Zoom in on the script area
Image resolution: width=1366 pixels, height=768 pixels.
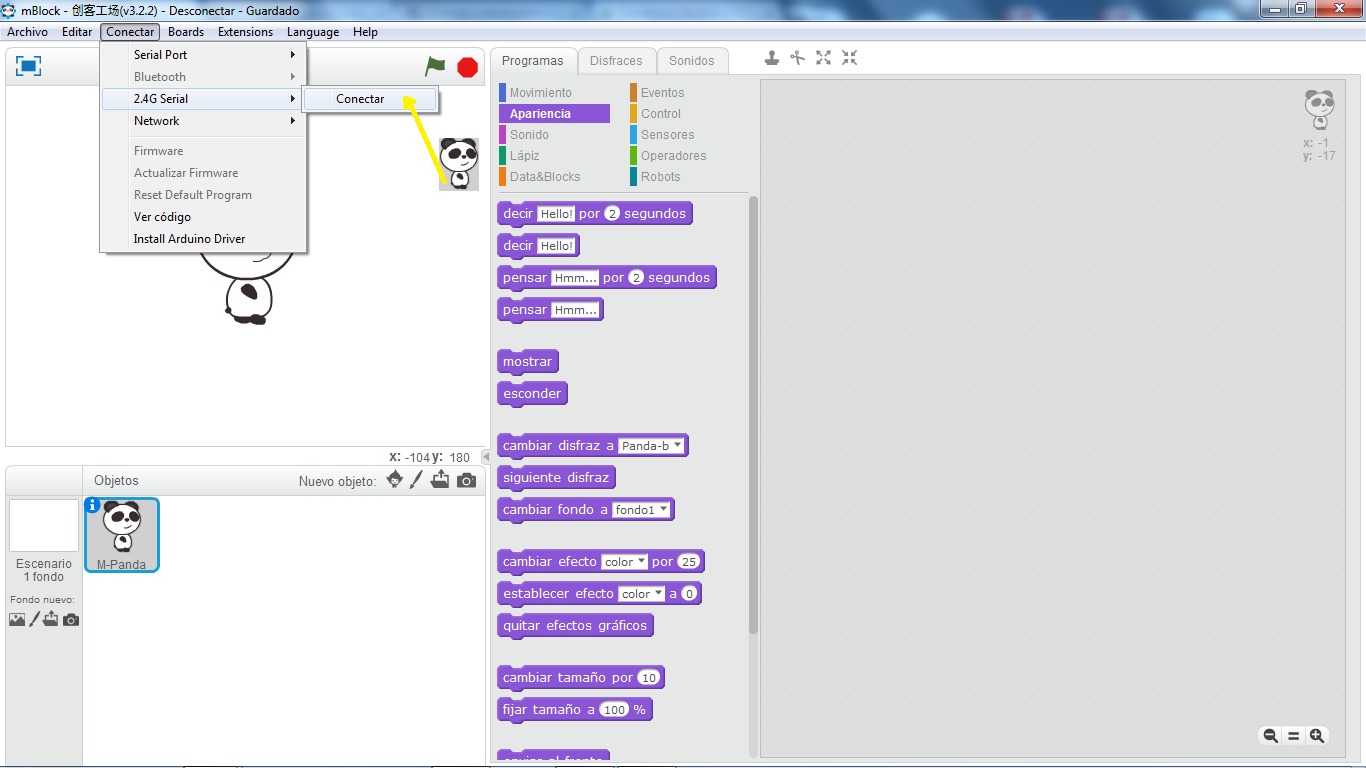tap(1317, 735)
